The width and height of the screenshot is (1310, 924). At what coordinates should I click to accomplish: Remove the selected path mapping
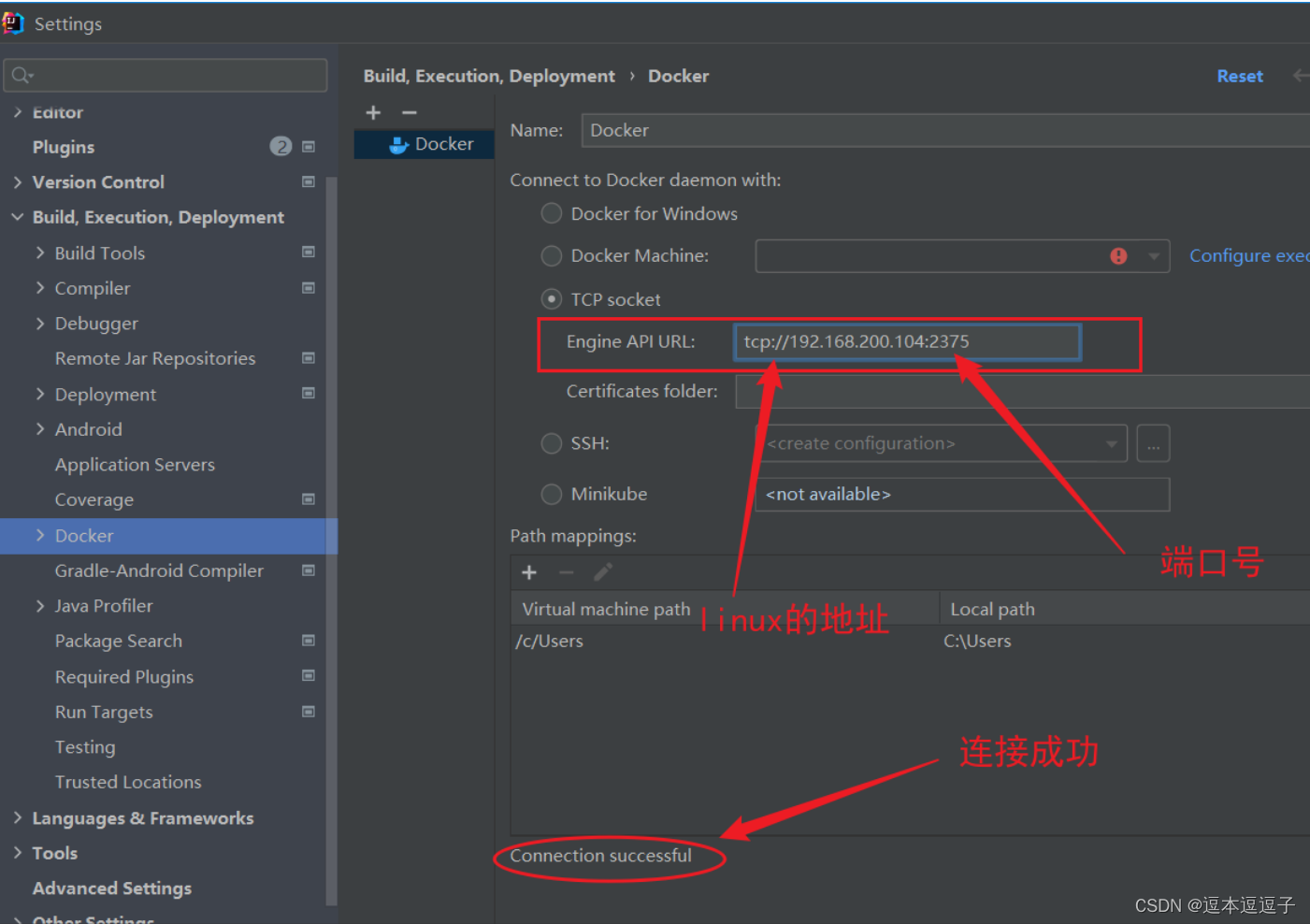(566, 572)
